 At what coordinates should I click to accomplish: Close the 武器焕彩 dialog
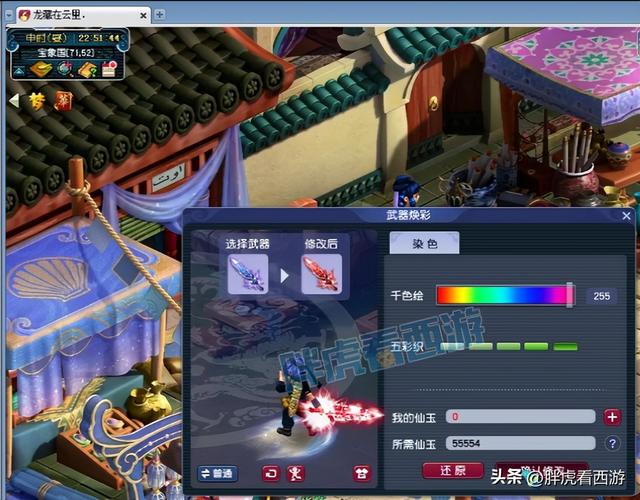pyautogui.click(x=627, y=216)
